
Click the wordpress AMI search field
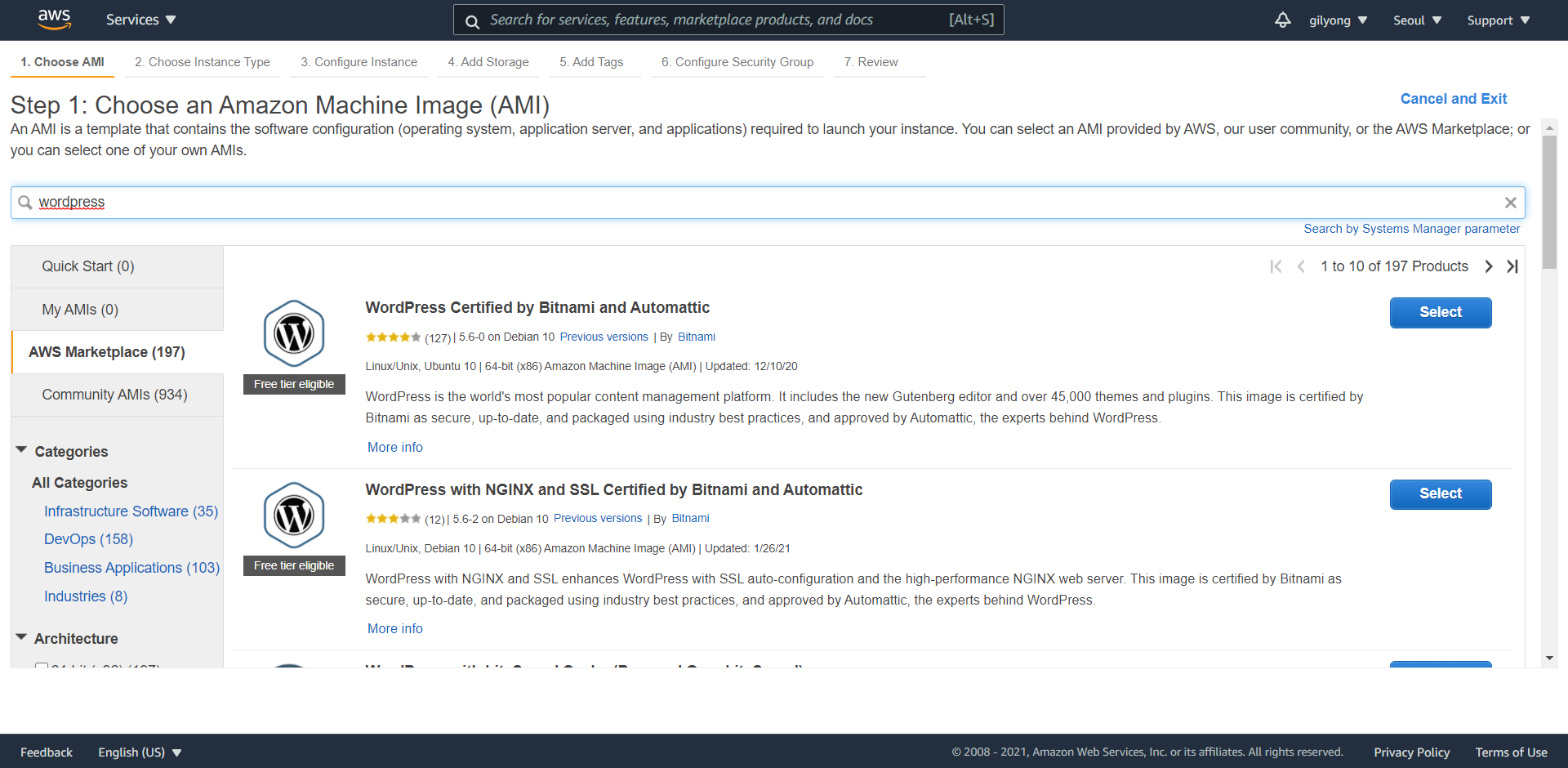(x=768, y=203)
